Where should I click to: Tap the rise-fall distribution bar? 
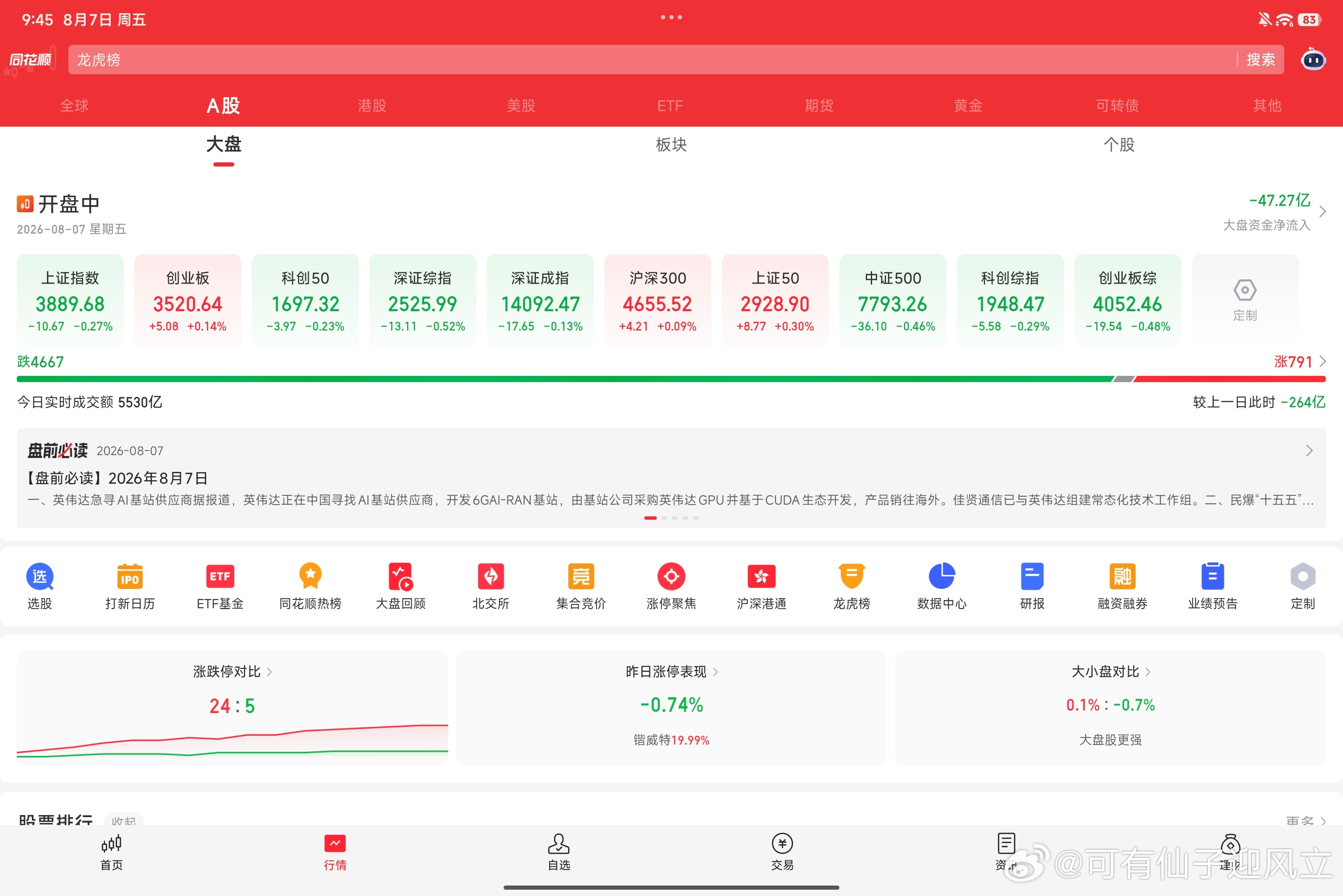point(671,379)
